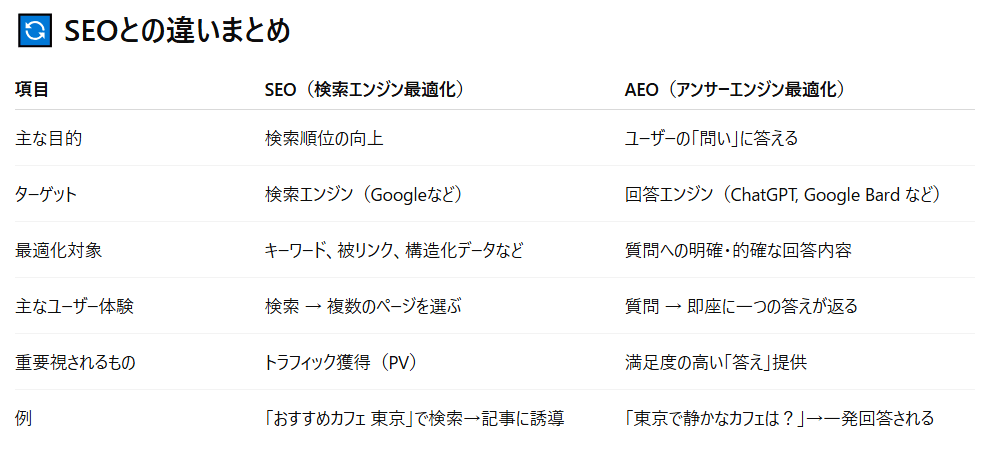Click the 'ユーザーの「問い」に答える' cell
Viewport: 991px width, 457px height.
tap(711, 138)
